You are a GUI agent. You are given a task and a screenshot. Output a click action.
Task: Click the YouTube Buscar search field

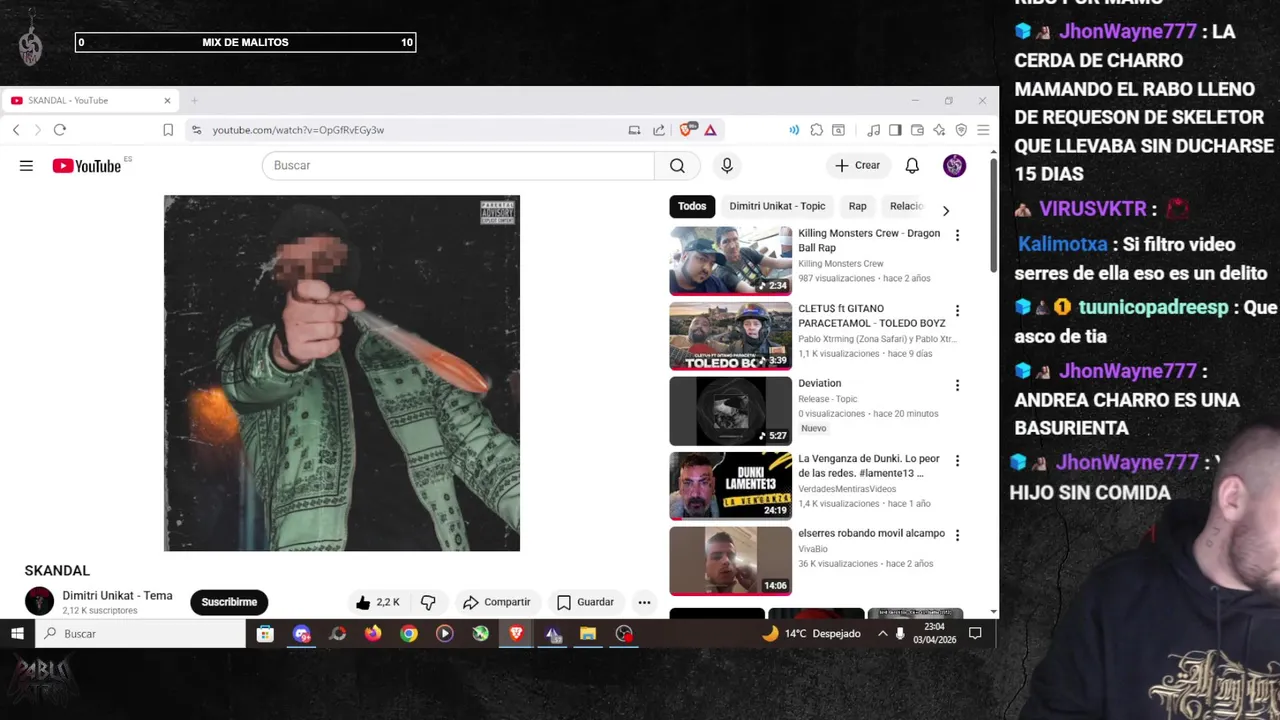458,166
